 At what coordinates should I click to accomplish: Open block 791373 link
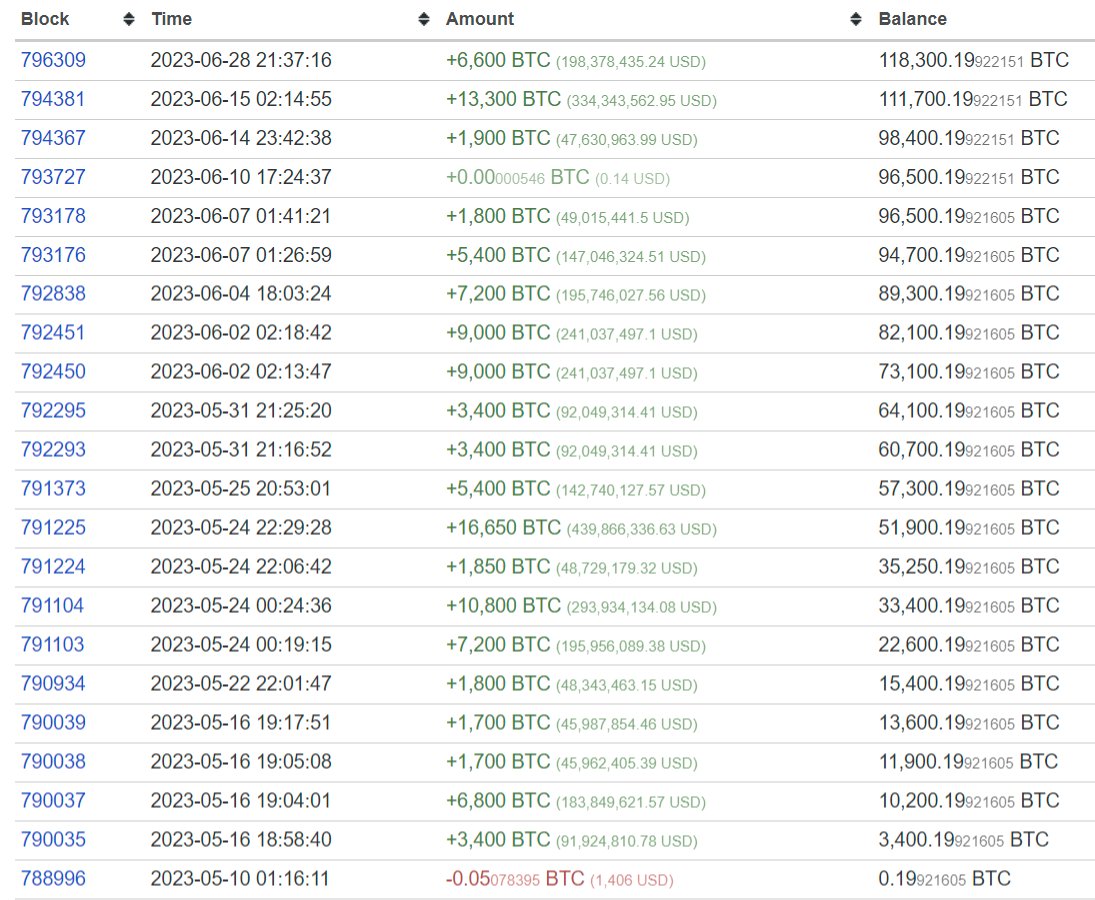click(x=53, y=489)
